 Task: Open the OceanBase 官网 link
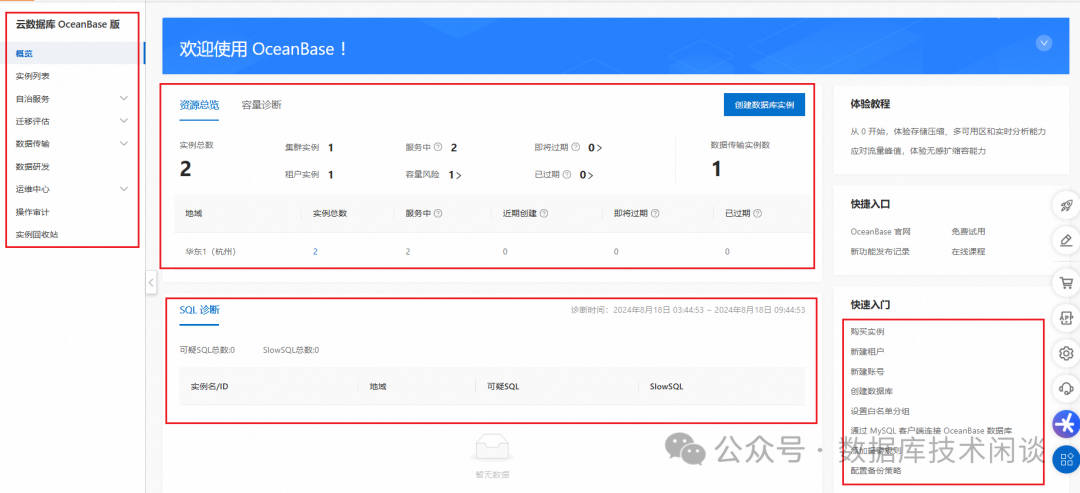click(880, 231)
